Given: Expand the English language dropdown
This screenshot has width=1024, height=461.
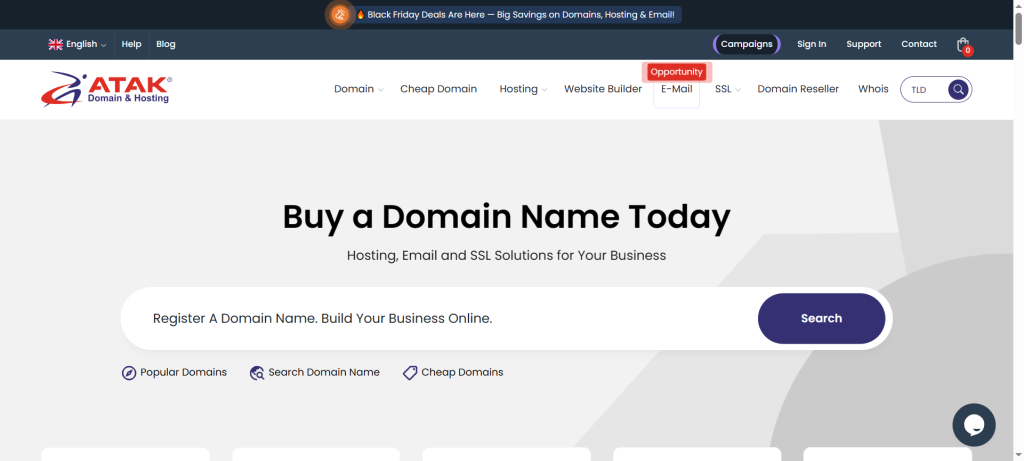Looking at the screenshot, I should (x=77, y=44).
